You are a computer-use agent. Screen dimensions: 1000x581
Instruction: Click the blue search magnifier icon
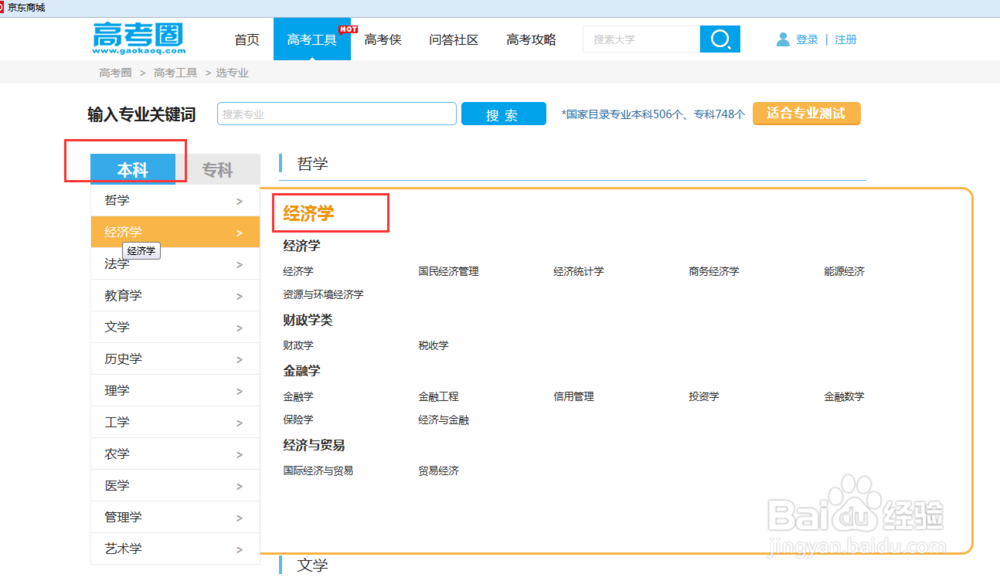click(x=719, y=38)
